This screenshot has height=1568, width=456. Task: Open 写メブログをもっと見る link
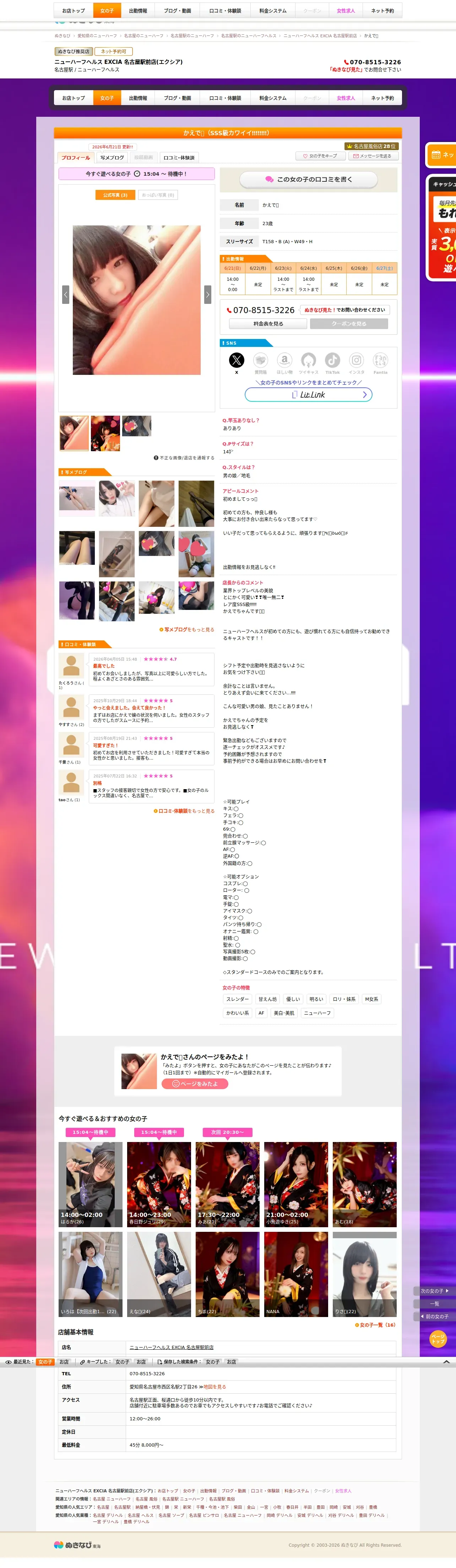pyautogui.click(x=187, y=629)
